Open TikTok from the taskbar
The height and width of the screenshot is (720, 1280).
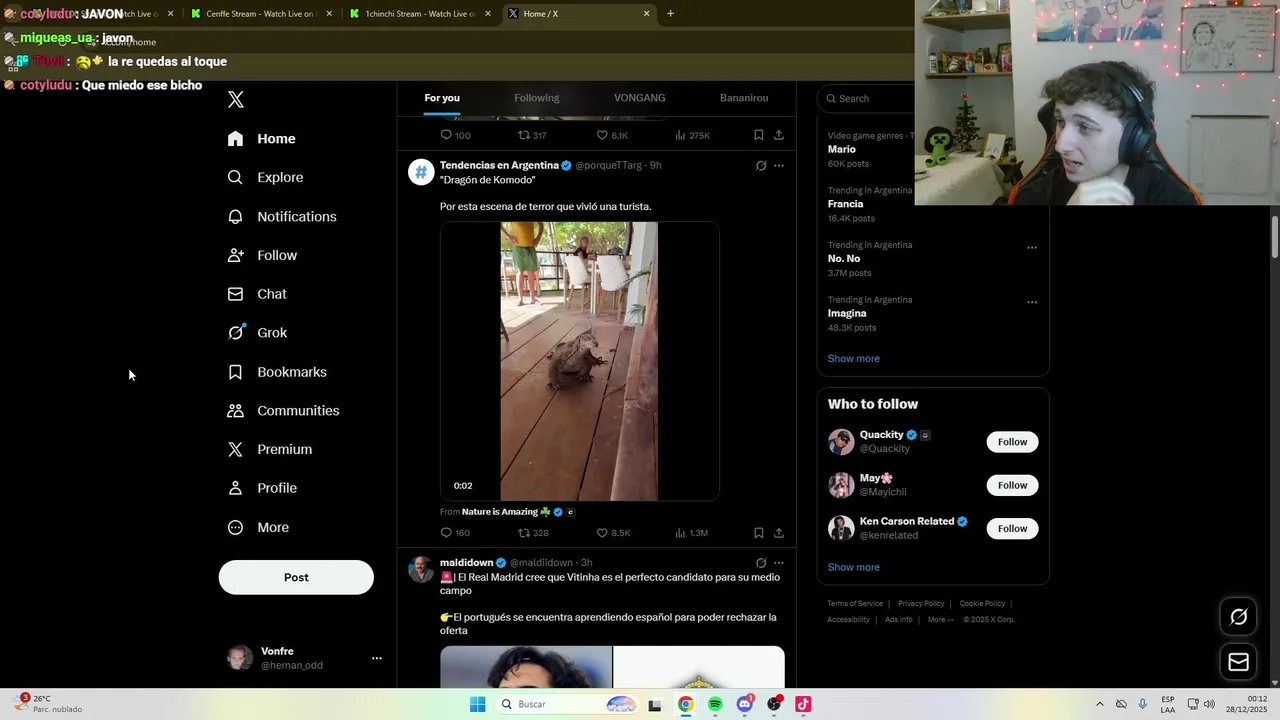pos(803,704)
